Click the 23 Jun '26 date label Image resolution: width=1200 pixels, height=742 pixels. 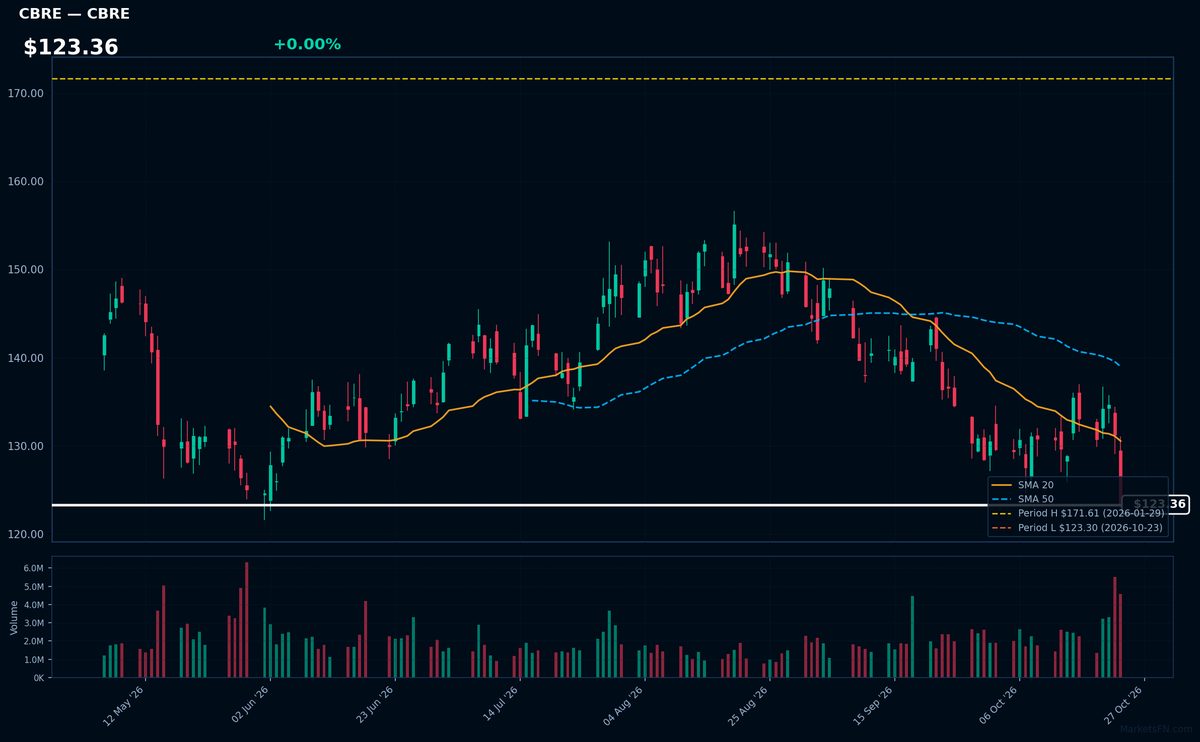[x=374, y=705]
